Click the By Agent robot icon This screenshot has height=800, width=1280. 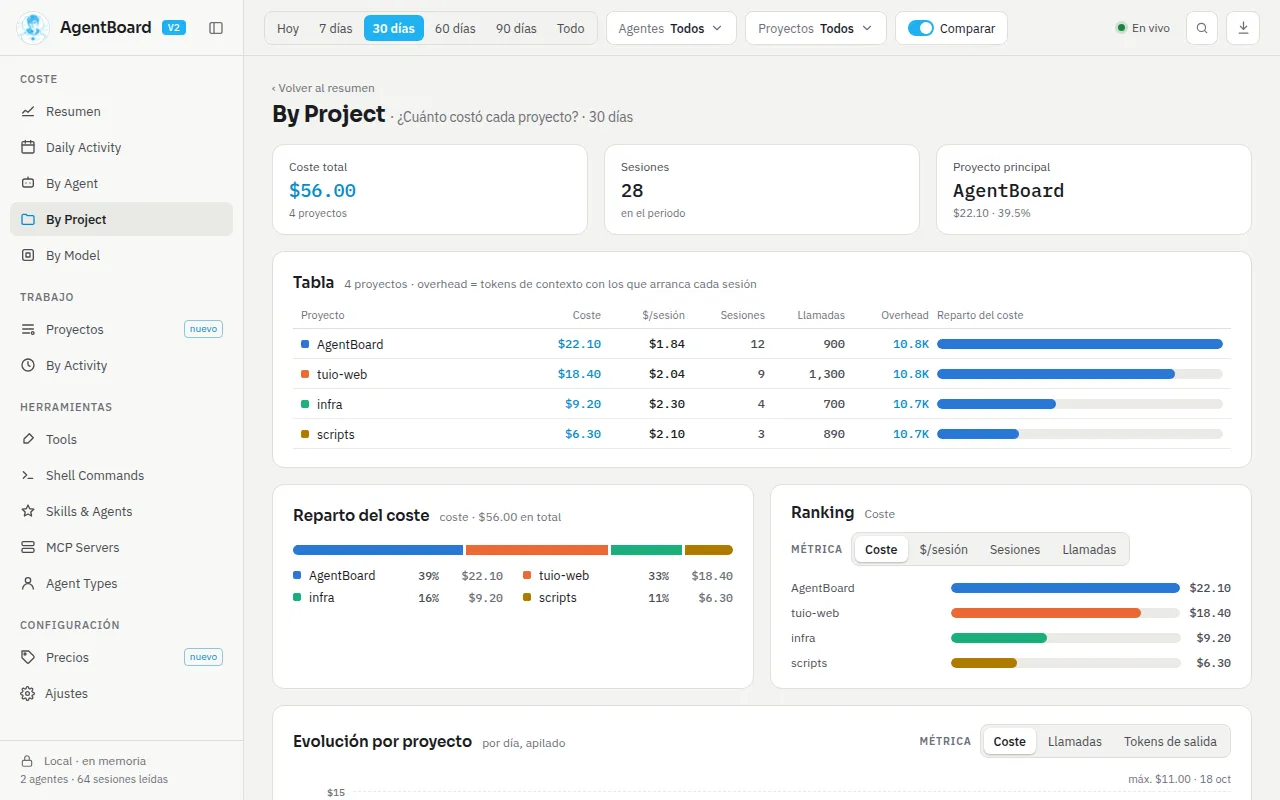(x=28, y=184)
